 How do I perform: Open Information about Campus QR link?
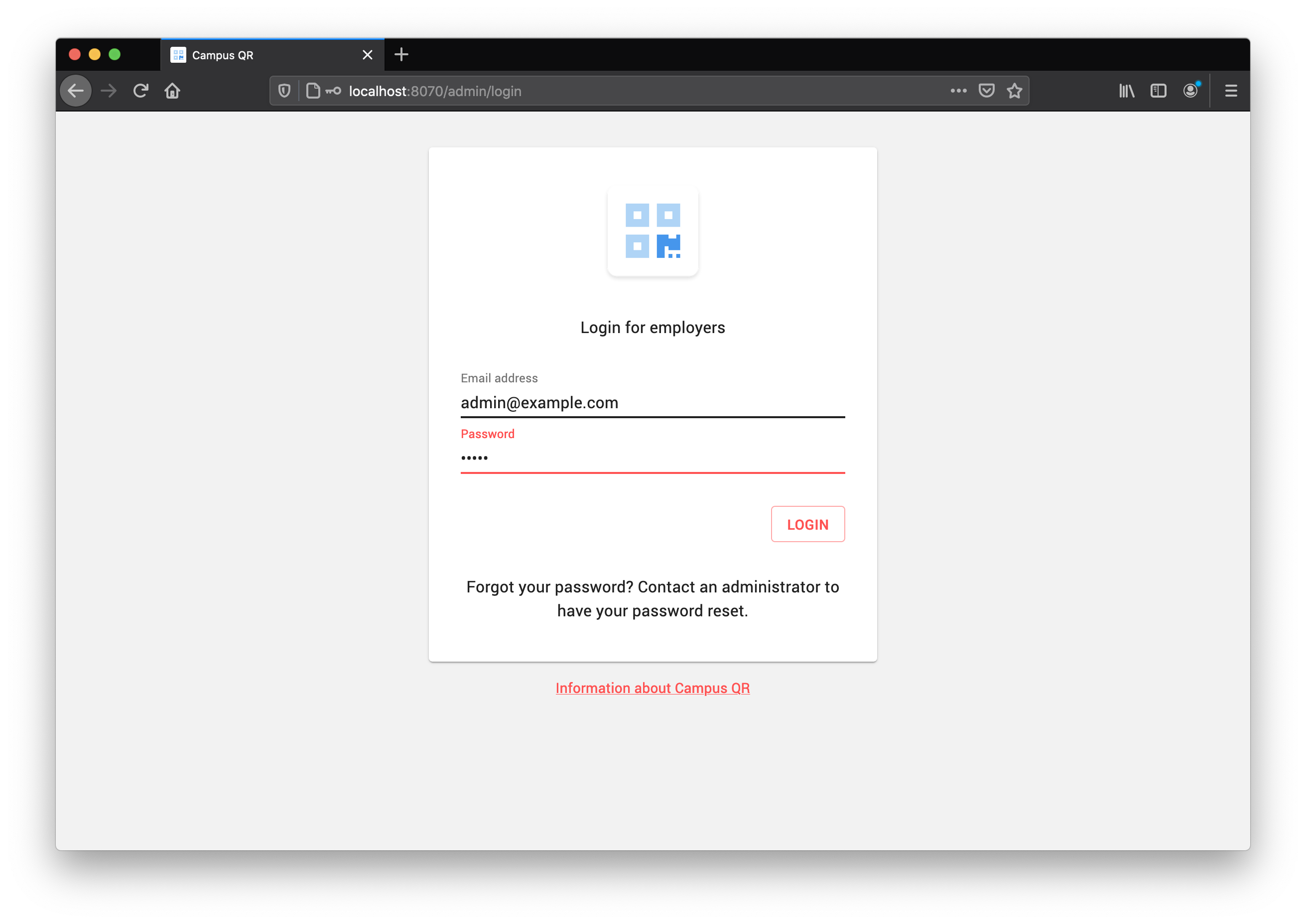[x=653, y=688]
